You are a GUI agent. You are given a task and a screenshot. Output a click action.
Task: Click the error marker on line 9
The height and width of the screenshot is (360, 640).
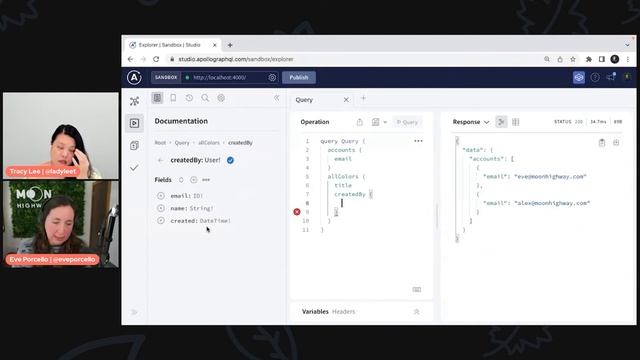click(297, 212)
